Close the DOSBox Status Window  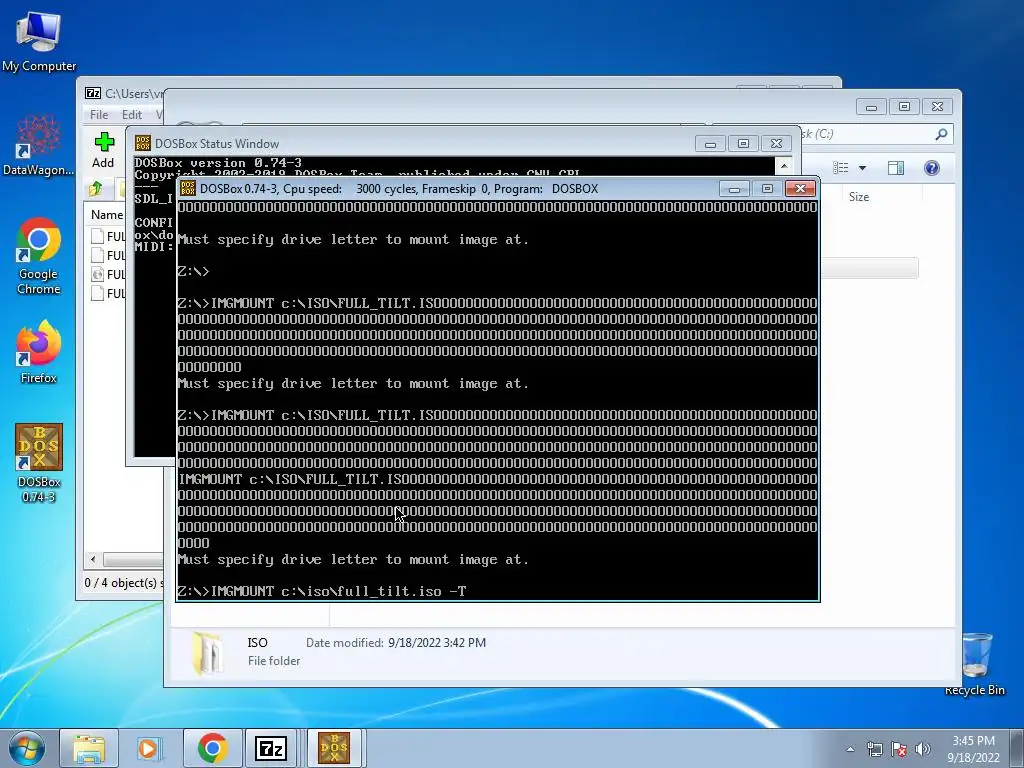tap(776, 144)
